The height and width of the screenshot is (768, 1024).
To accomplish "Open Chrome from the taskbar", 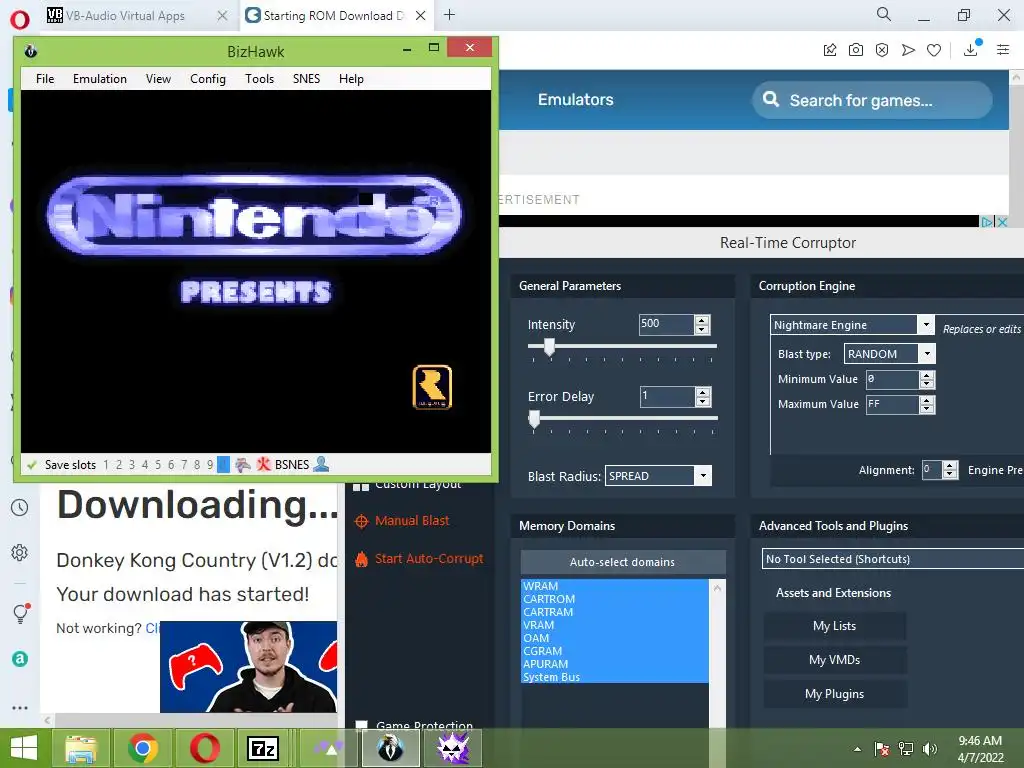I will click(143, 748).
